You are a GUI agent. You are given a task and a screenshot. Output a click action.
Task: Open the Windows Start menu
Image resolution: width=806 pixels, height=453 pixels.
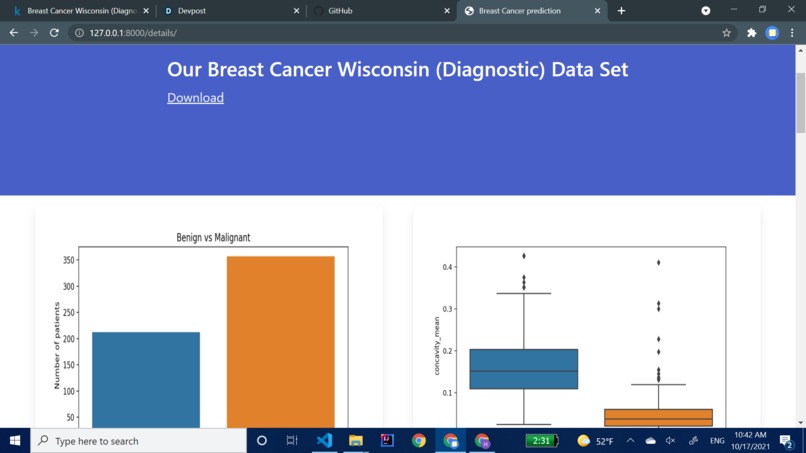pyautogui.click(x=15, y=441)
